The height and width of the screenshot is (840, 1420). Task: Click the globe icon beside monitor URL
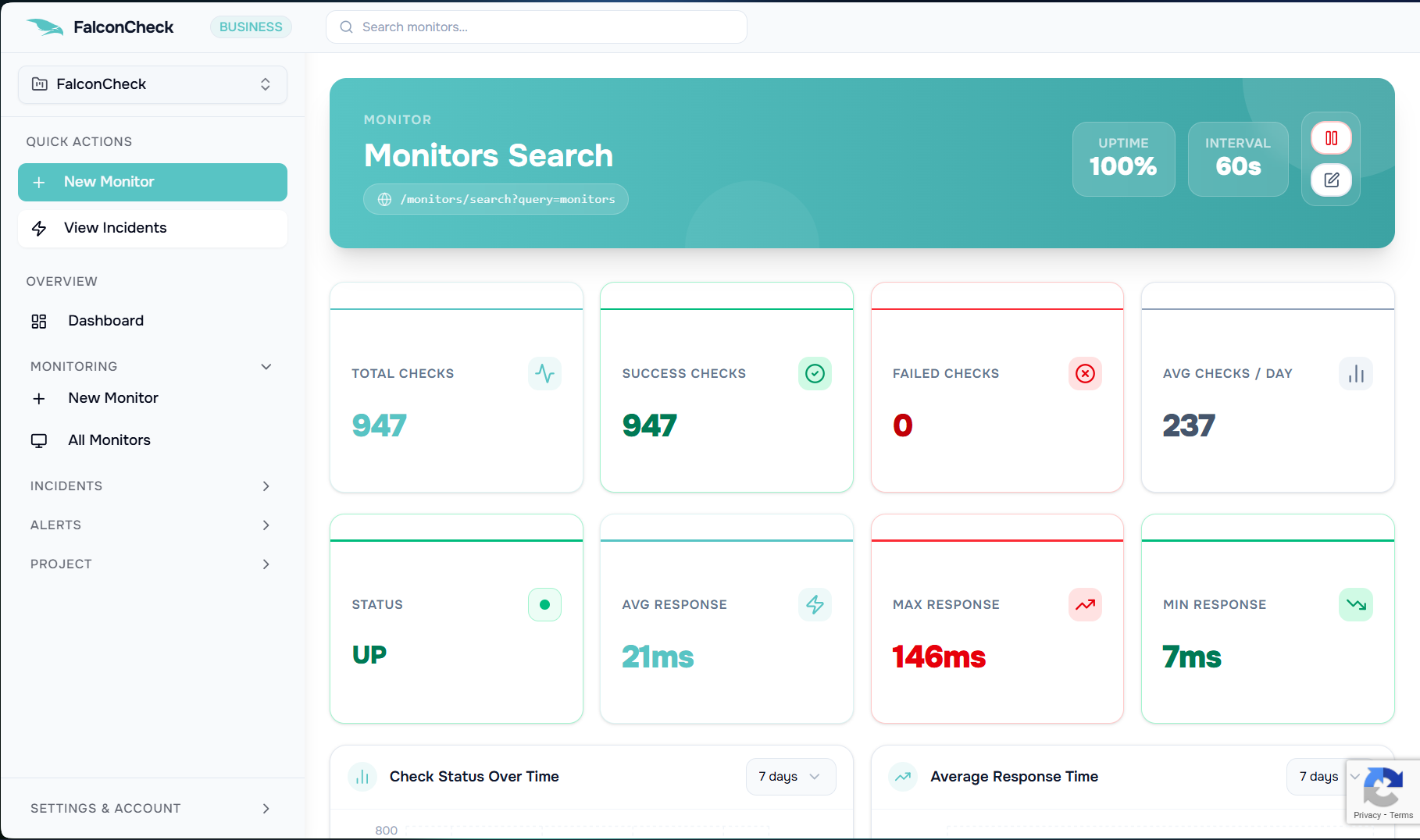click(384, 199)
